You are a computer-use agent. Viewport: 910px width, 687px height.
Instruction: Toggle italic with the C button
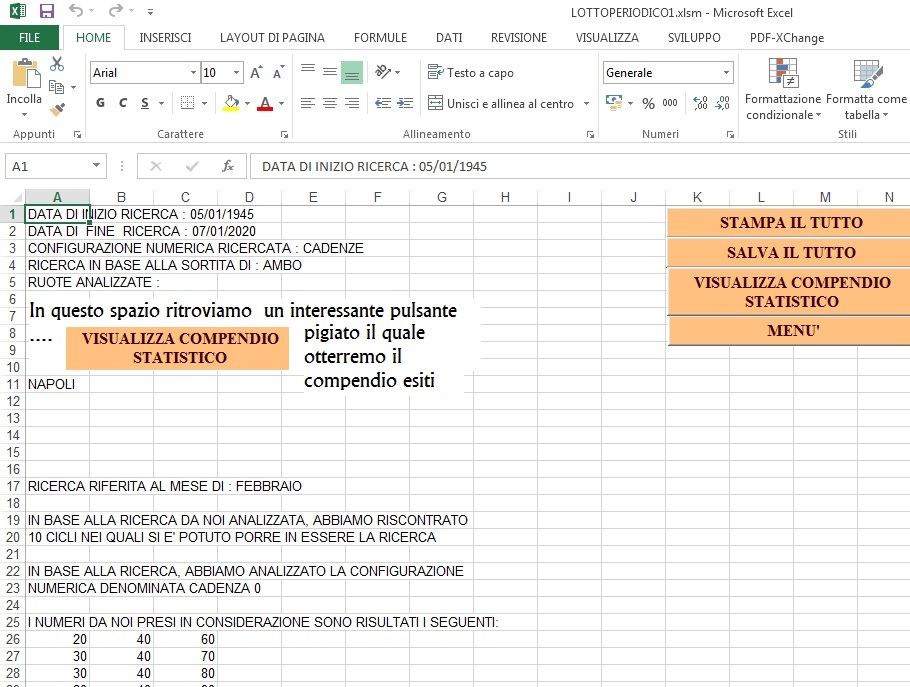point(122,103)
